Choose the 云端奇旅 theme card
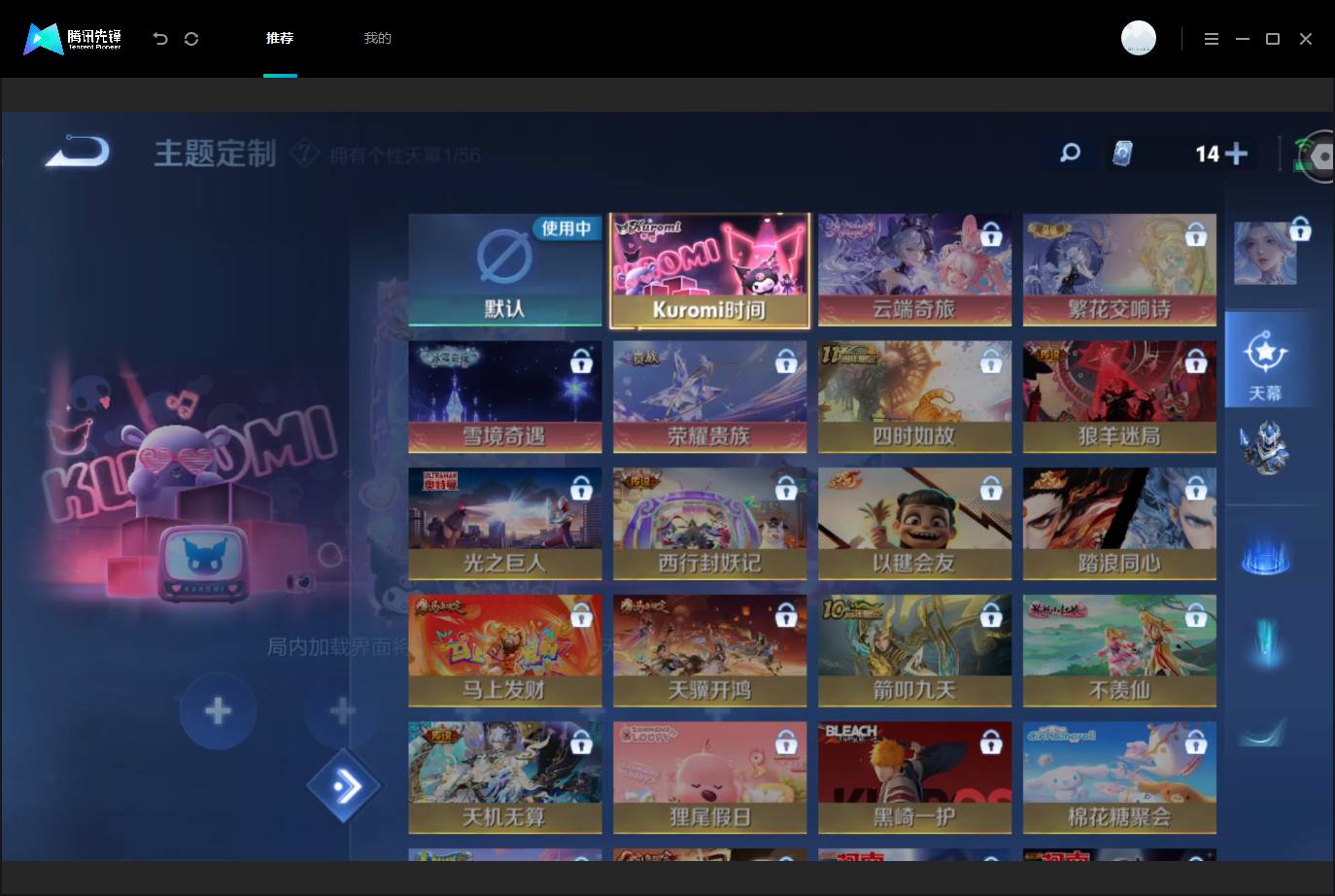Viewport: 1335px width, 896px height. click(x=914, y=270)
